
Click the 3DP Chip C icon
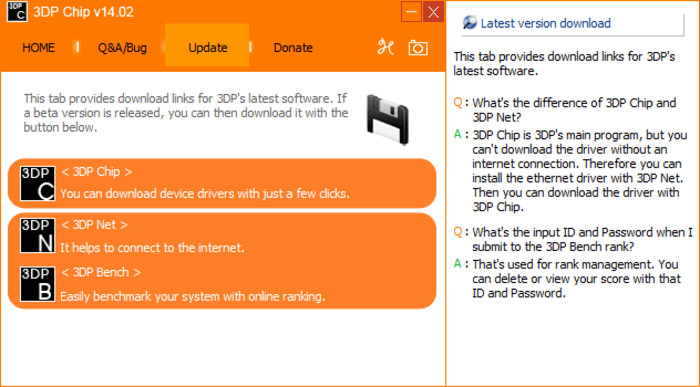38,183
